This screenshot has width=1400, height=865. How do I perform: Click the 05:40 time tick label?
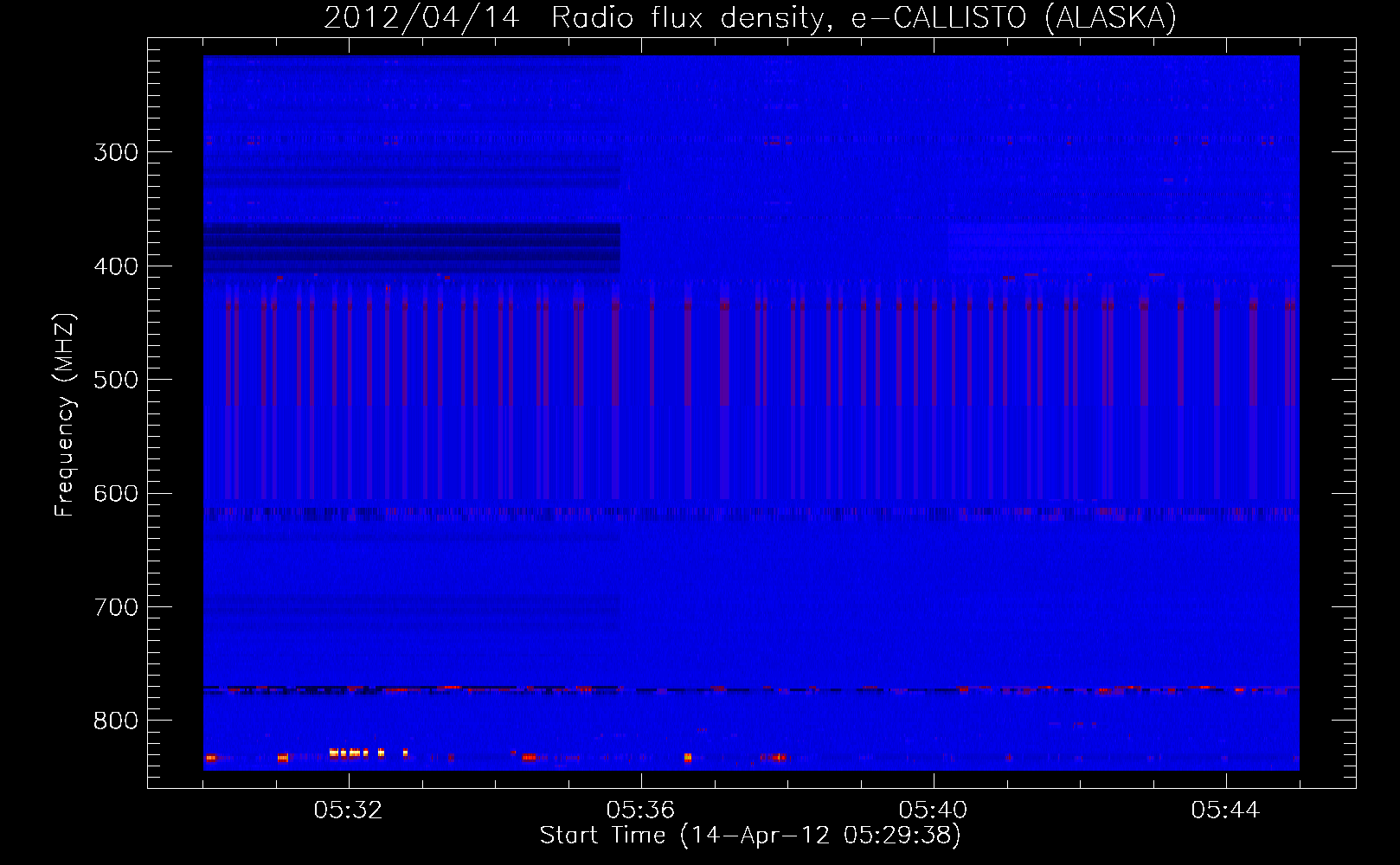933,810
